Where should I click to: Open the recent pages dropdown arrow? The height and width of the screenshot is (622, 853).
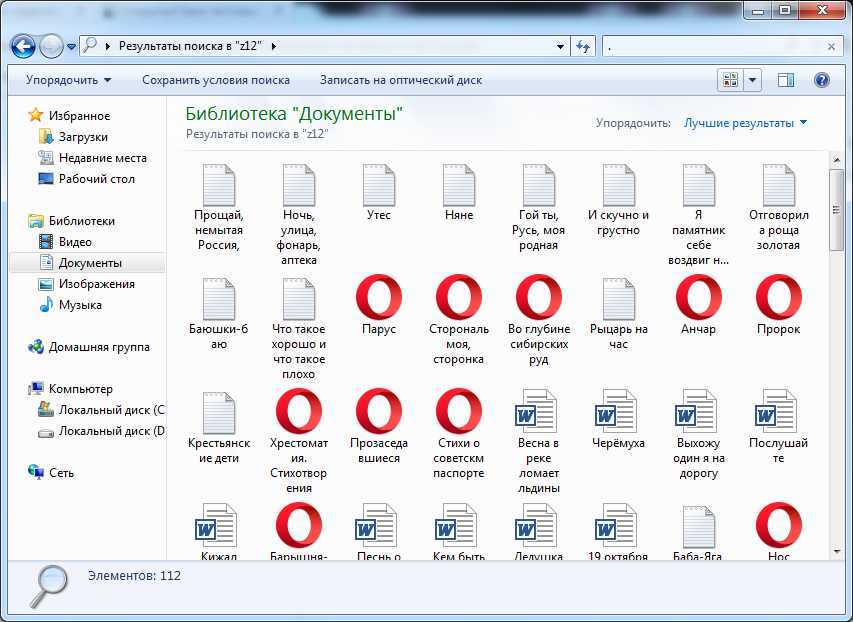click(71, 47)
